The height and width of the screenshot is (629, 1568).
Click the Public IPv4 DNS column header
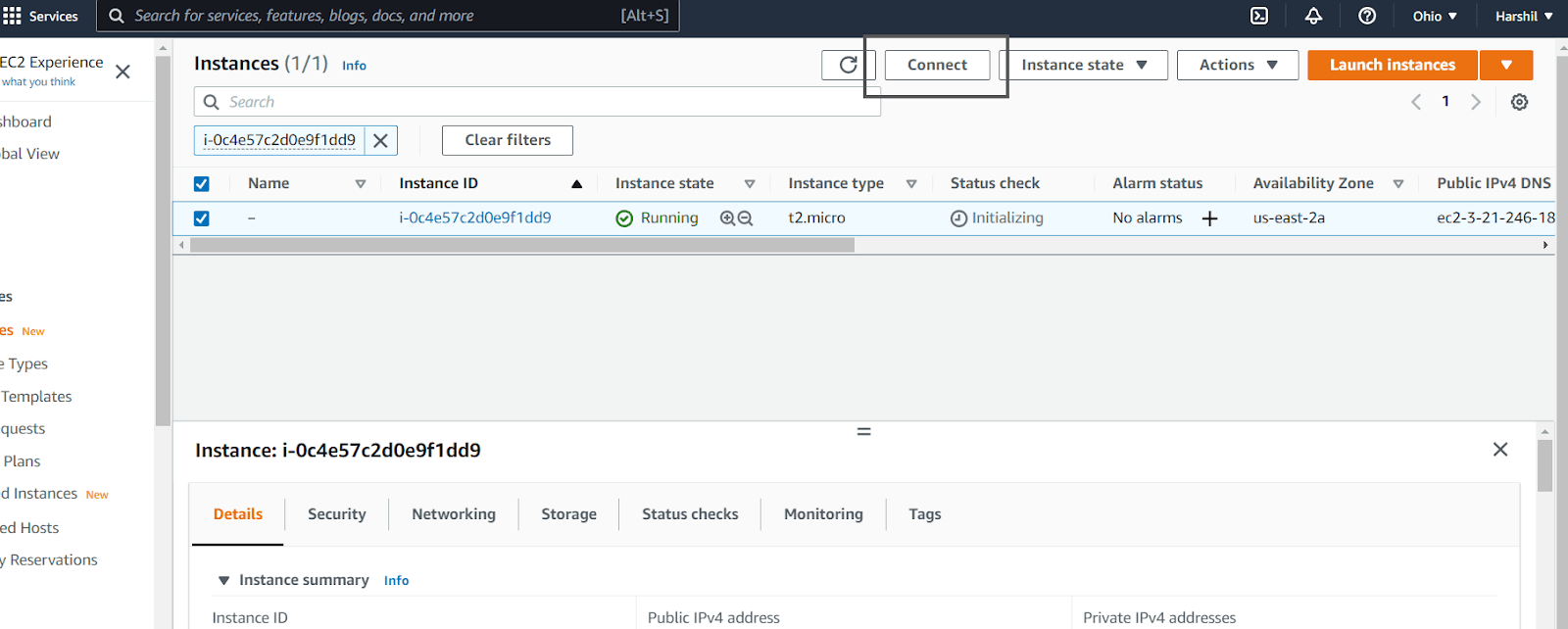coord(1494,183)
